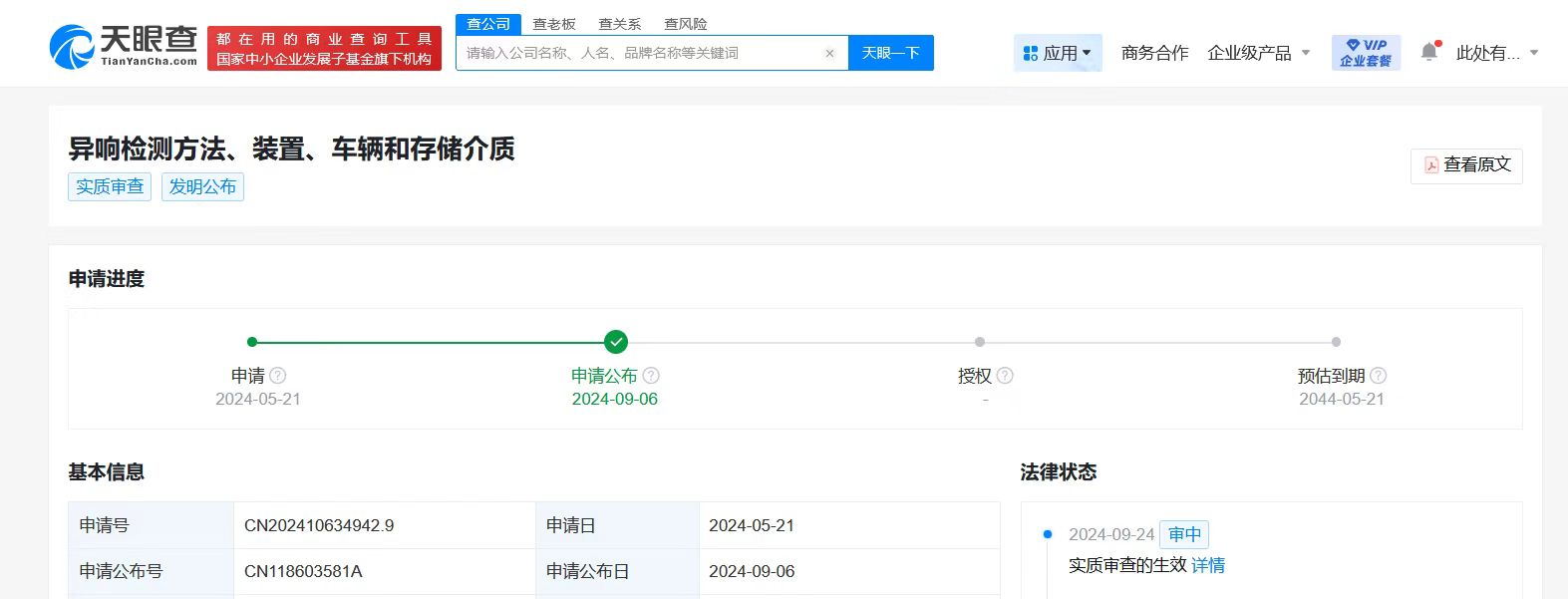This screenshot has width=1568, height=599.
Task: Expand the 应用 dropdown
Action: tap(1058, 53)
